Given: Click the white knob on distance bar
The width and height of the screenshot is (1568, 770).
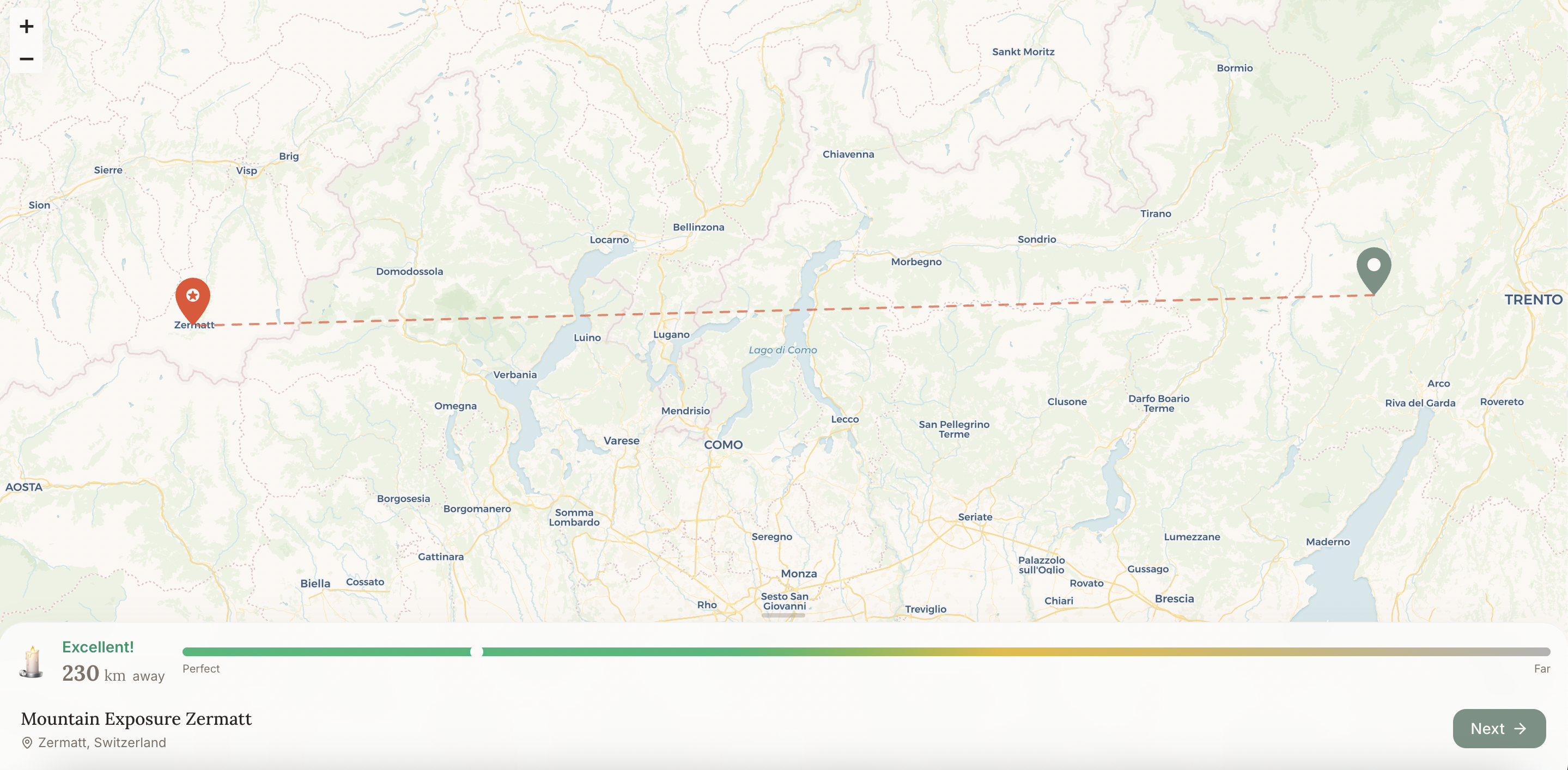Looking at the screenshot, I should click(x=477, y=652).
